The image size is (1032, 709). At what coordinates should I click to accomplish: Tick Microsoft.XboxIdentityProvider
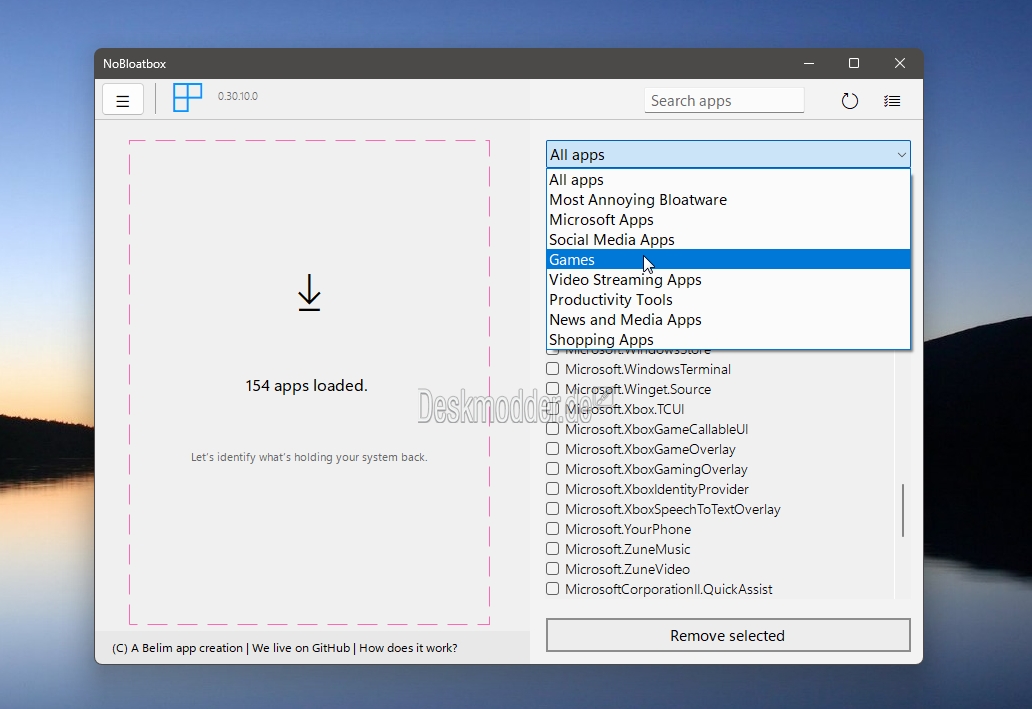coord(553,488)
